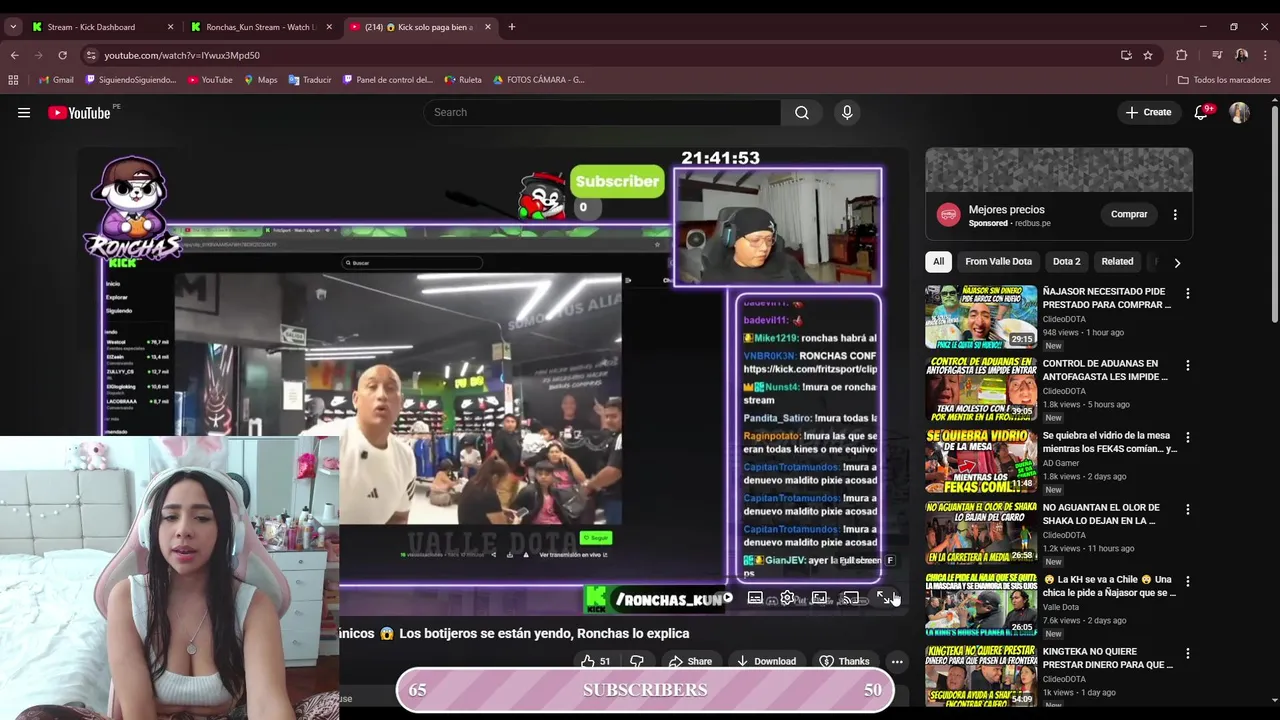Viewport: 1280px width, 720px height.
Task: Toggle autoplay switch in player controls
Action: point(727,598)
